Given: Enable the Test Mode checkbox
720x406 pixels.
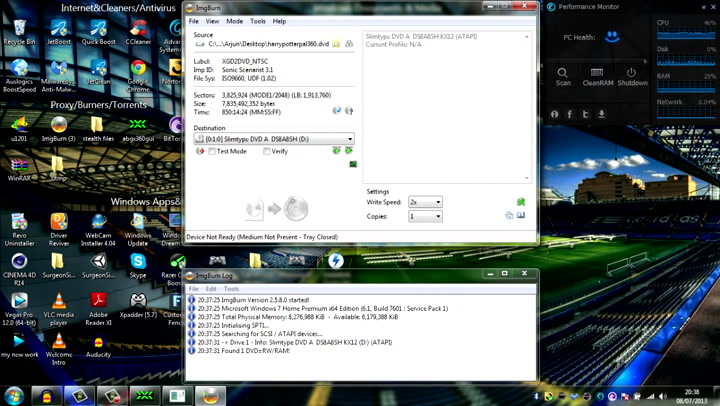Looking at the screenshot, I should pos(213,151).
